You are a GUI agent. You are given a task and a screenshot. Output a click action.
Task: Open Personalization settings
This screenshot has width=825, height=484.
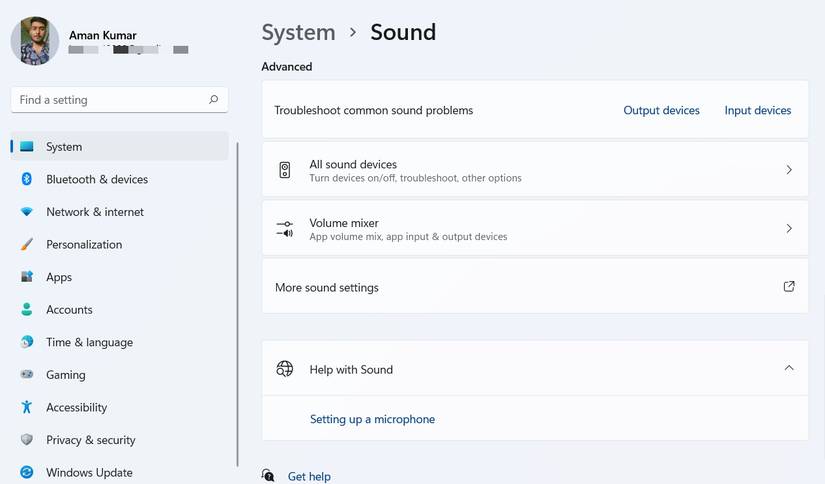(x=120, y=244)
